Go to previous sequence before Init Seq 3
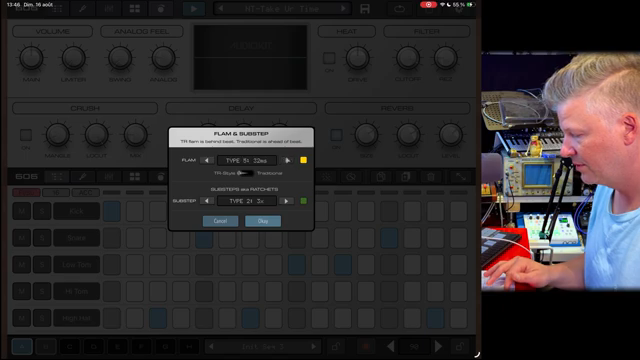This screenshot has width=640, height=360. 211,347
